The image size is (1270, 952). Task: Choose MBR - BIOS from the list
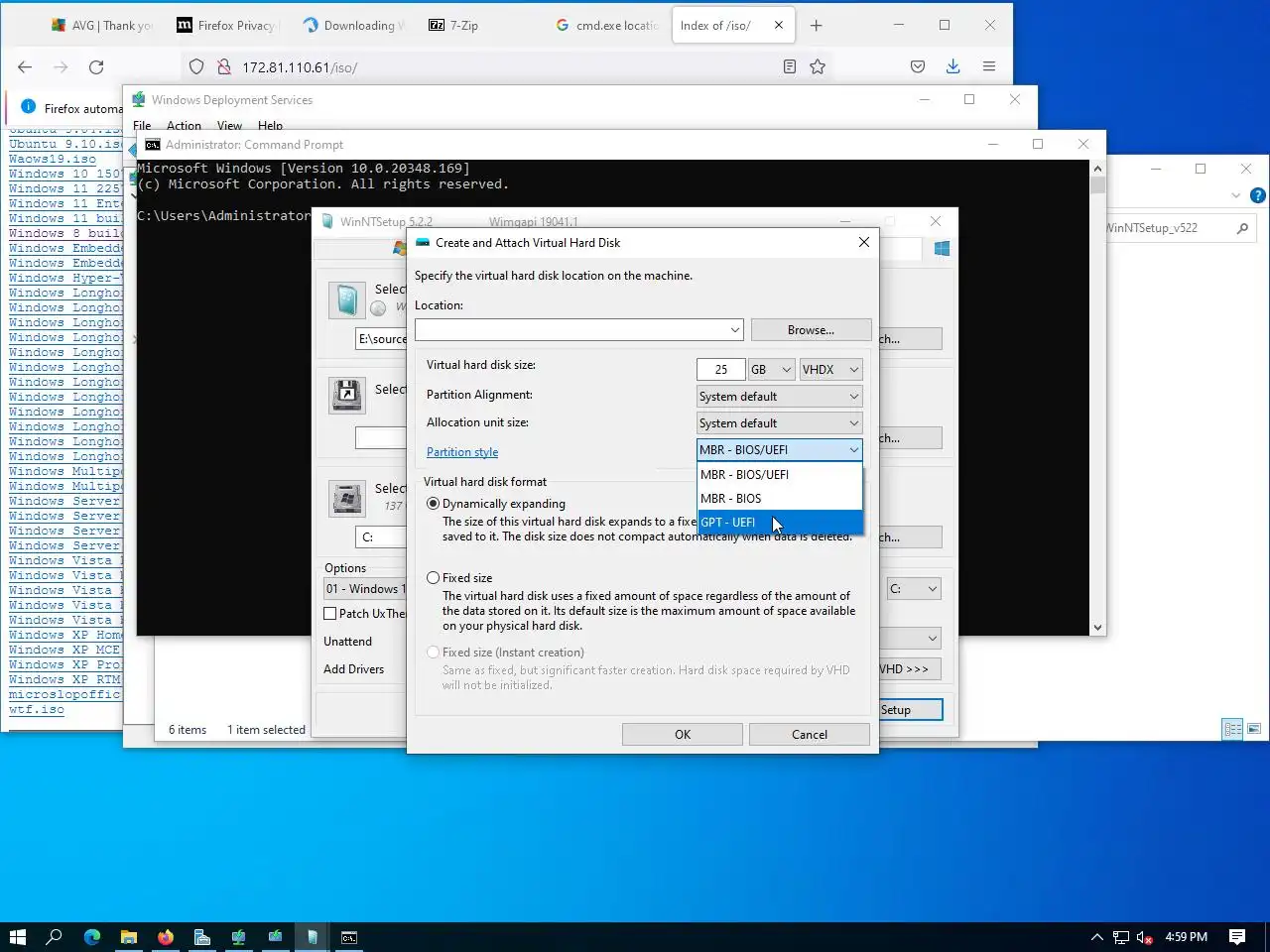tap(780, 499)
